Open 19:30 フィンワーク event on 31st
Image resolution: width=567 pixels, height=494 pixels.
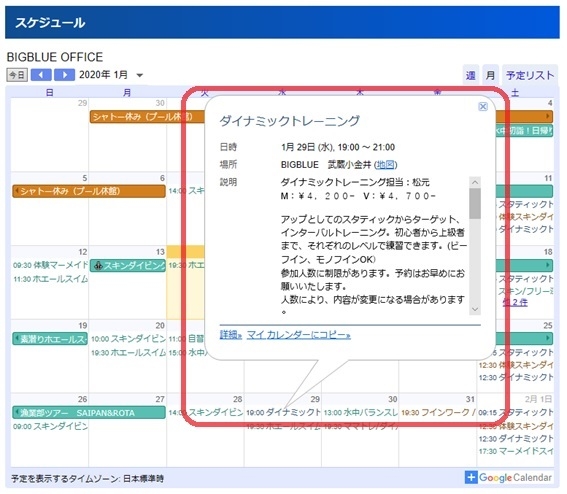point(438,412)
